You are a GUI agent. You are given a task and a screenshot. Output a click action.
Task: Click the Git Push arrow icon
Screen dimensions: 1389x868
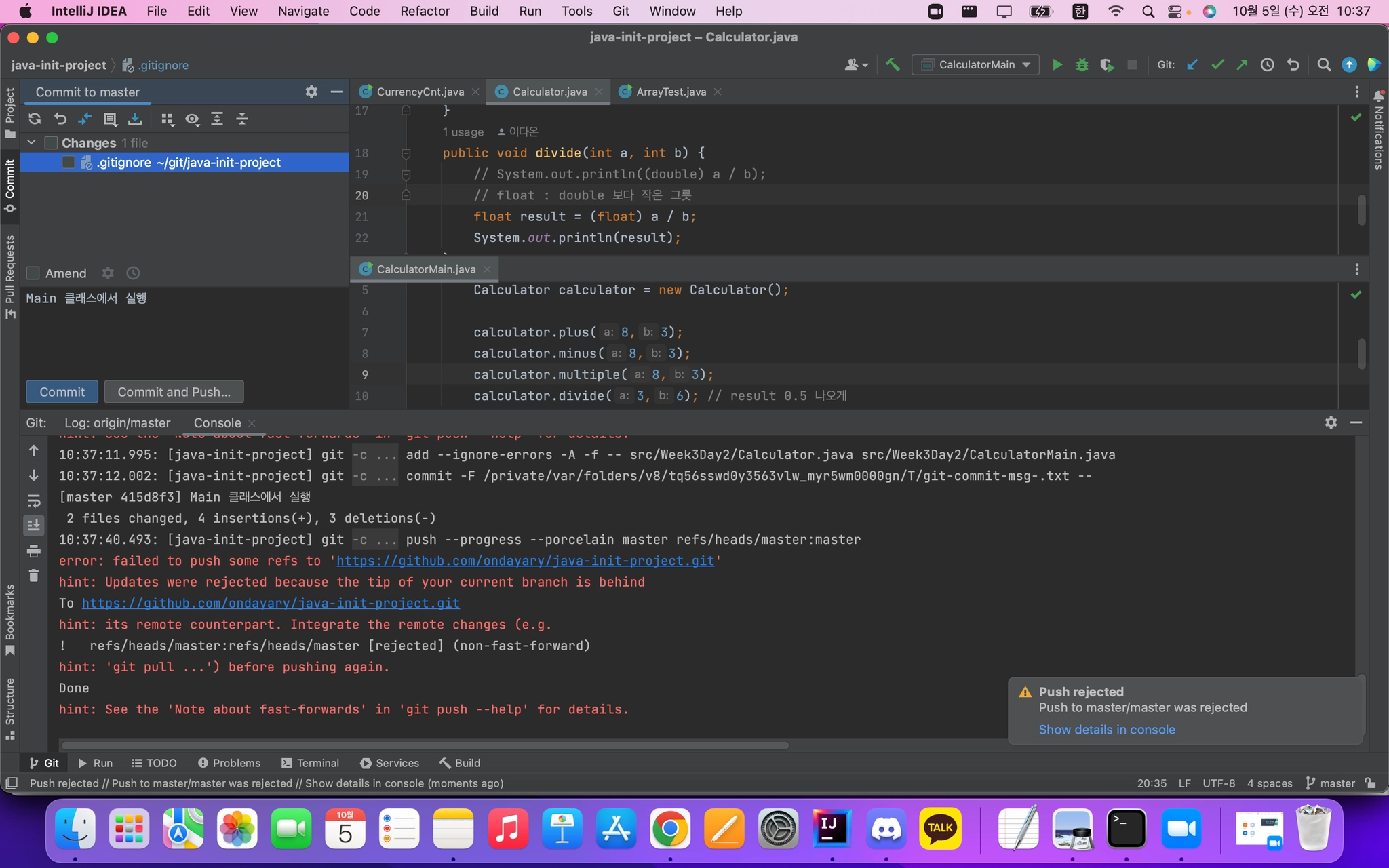coord(1242,65)
